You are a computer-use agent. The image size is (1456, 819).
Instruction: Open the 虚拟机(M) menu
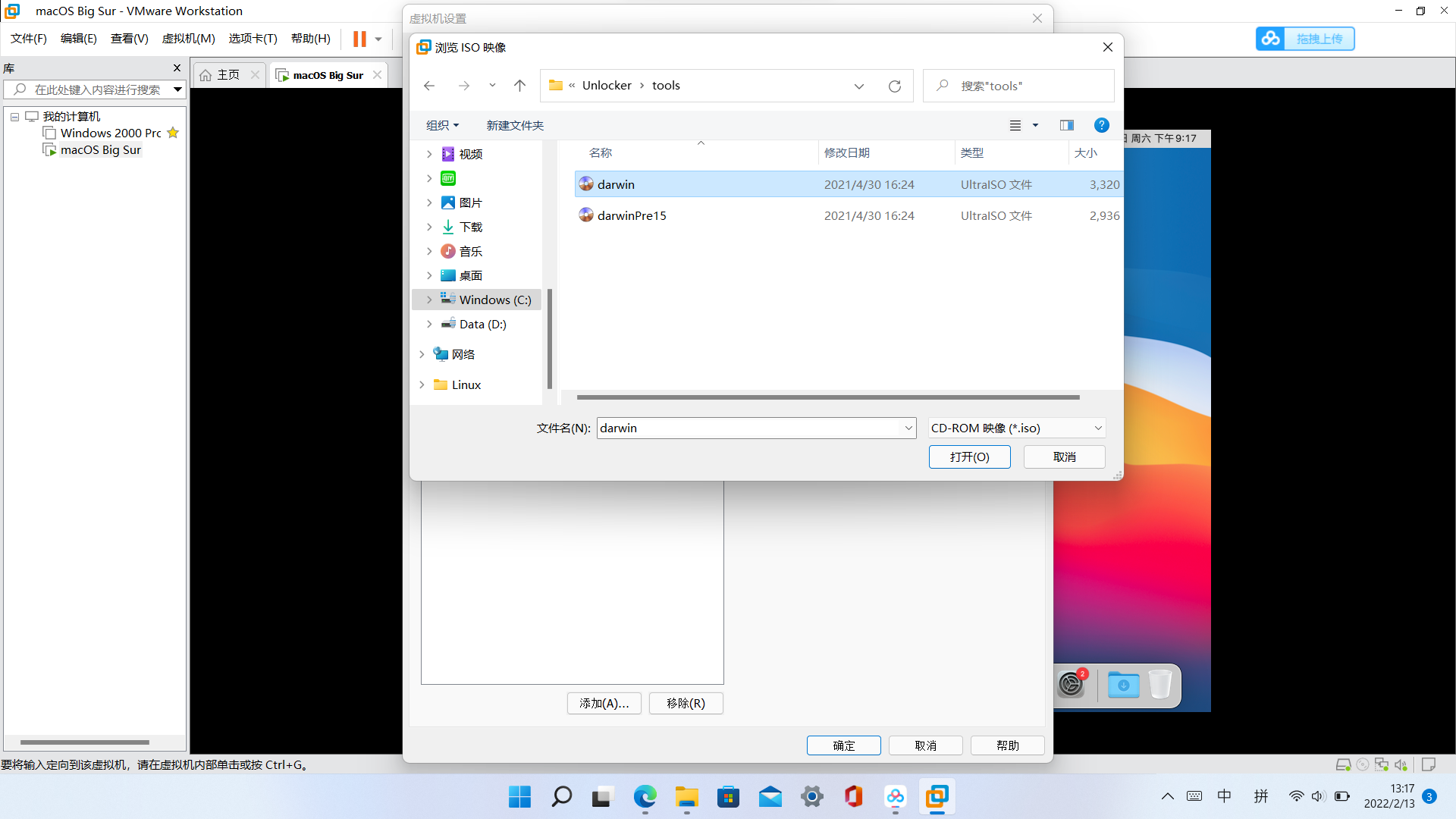pyautogui.click(x=188, y=39)
